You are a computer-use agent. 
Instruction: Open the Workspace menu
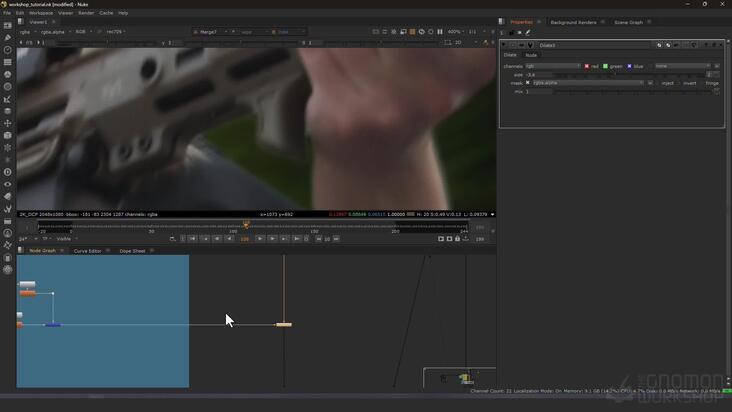click(41, 13)
